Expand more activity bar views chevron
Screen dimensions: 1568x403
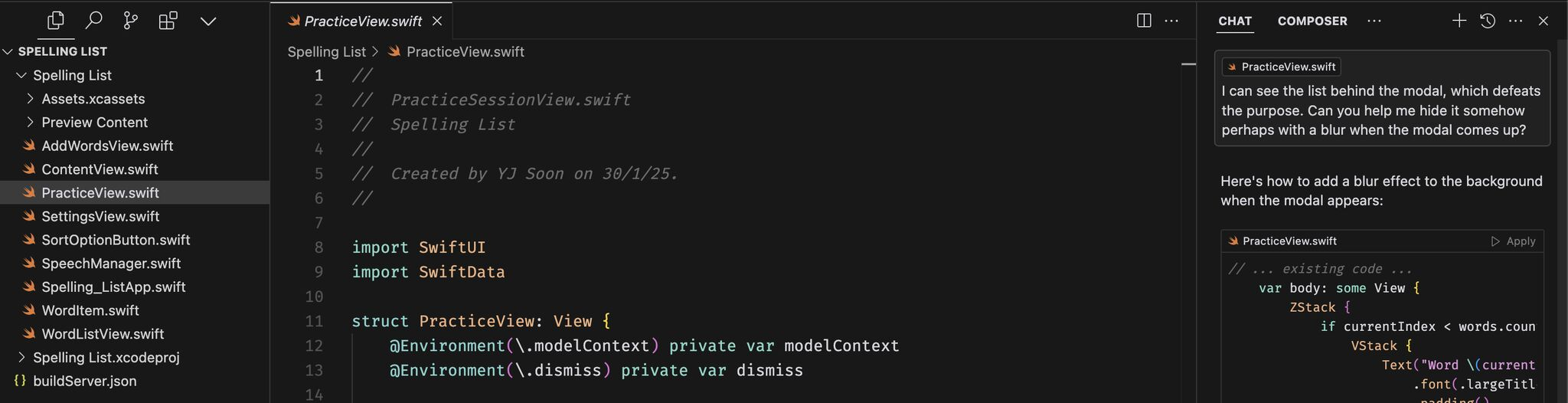[x=208, y=21]
